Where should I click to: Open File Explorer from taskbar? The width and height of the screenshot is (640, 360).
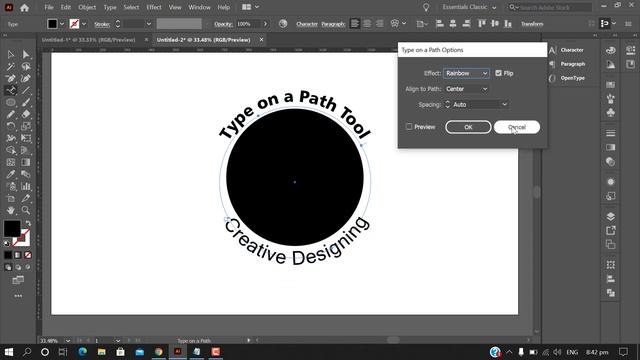click(102, 352)
